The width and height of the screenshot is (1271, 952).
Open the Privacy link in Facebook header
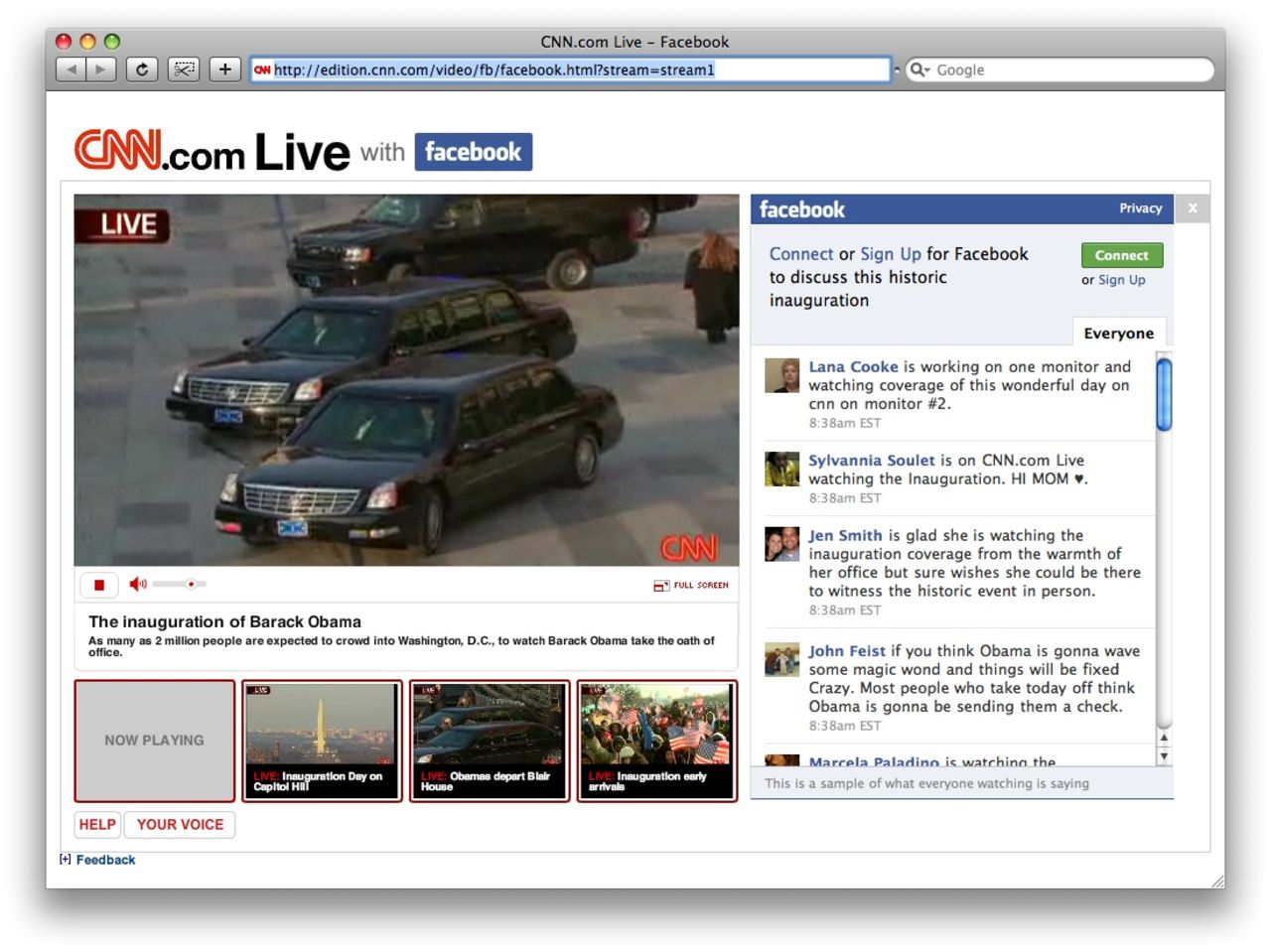[x=1140, y=208]
